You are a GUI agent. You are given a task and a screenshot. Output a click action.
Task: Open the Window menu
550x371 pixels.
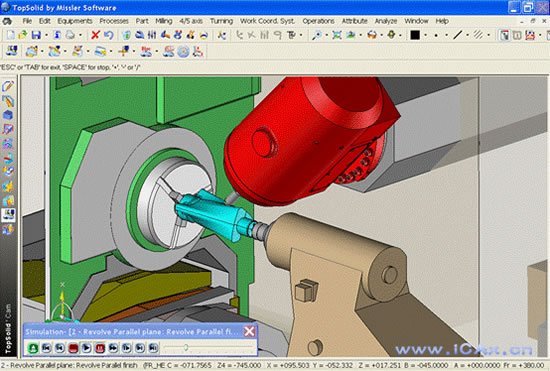[x=416, y=21]
